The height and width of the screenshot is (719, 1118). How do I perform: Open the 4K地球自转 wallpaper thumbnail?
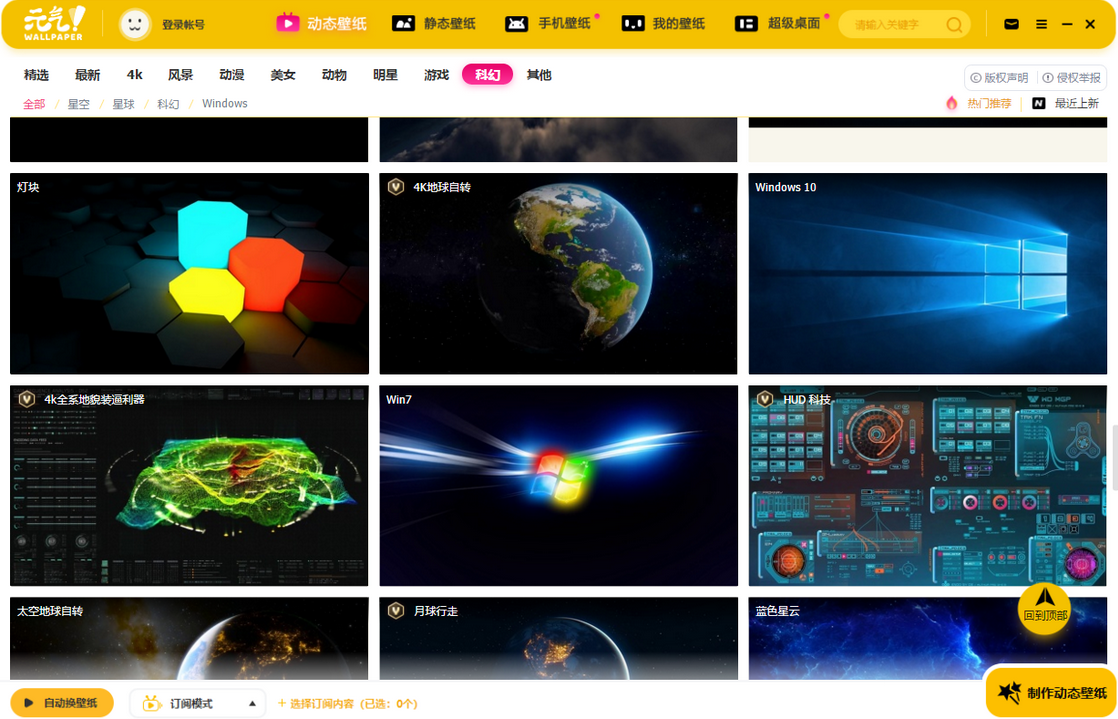click(x=558, y=273)
